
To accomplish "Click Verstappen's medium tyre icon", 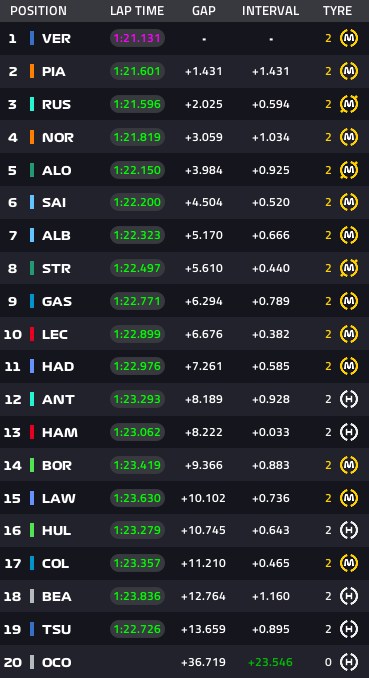I will pos(349,38).
